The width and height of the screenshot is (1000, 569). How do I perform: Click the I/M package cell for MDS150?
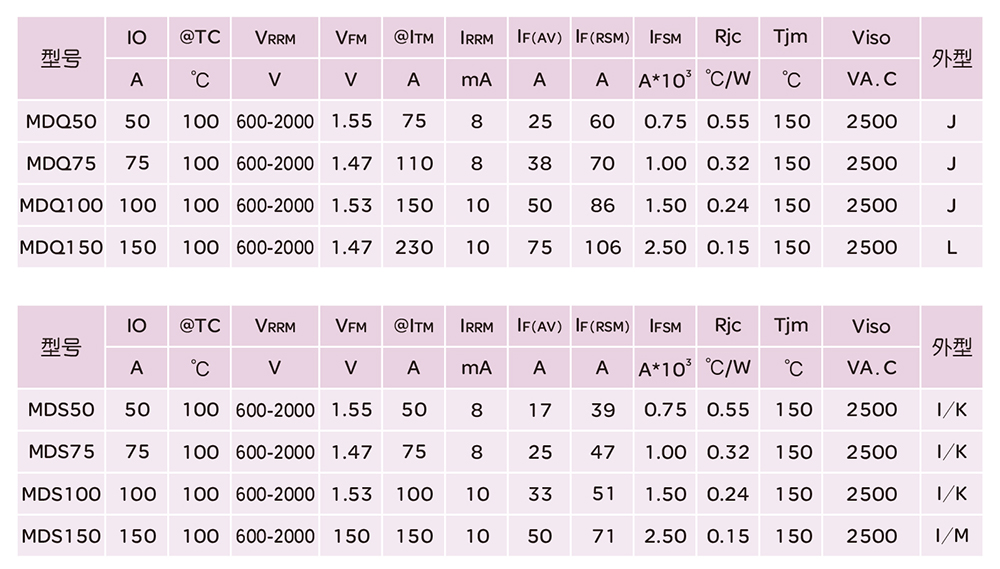tap(951, 536)
